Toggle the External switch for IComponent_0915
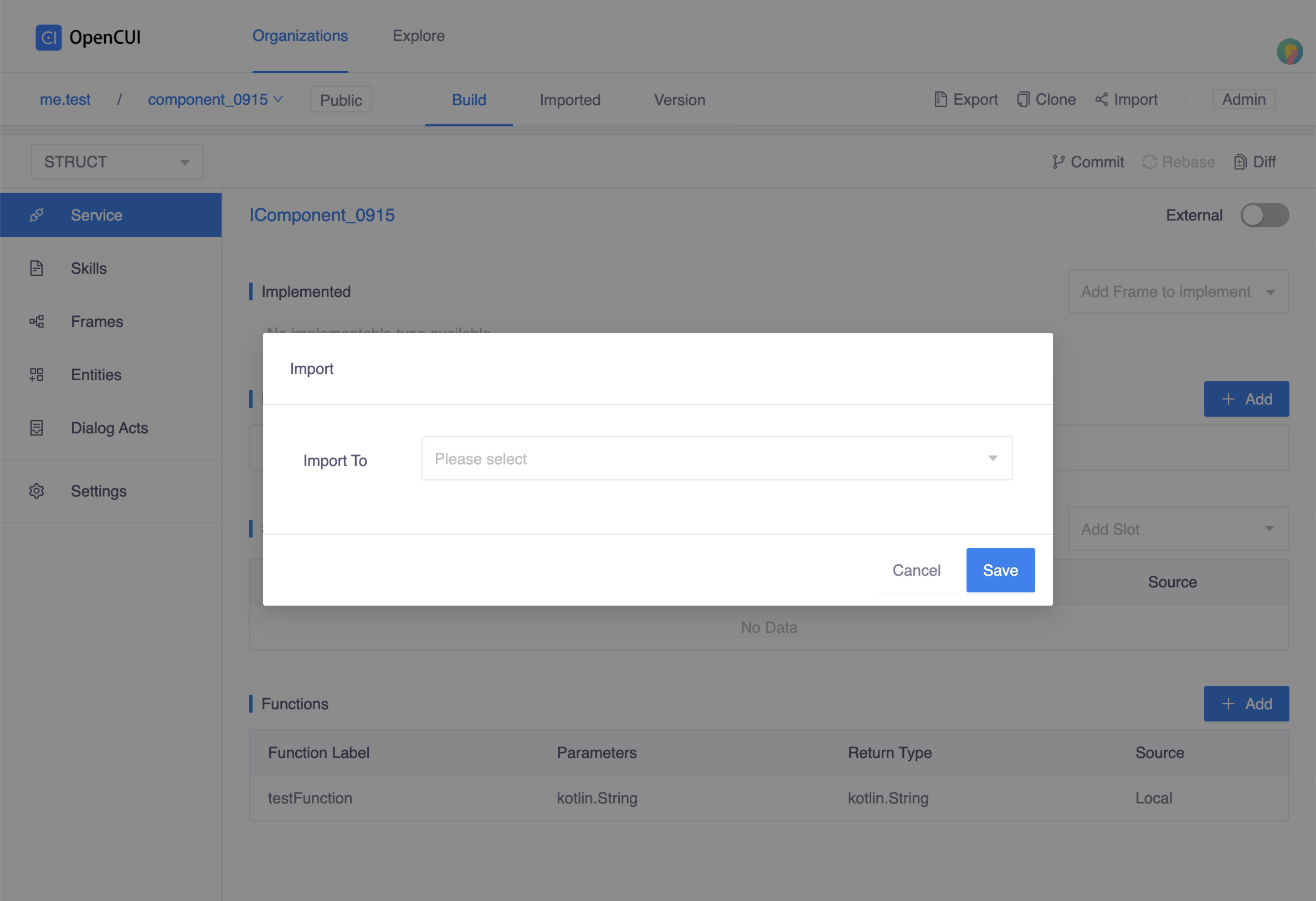The image size is (1316, 901). pyautogui.click(x=1264, y=215)
